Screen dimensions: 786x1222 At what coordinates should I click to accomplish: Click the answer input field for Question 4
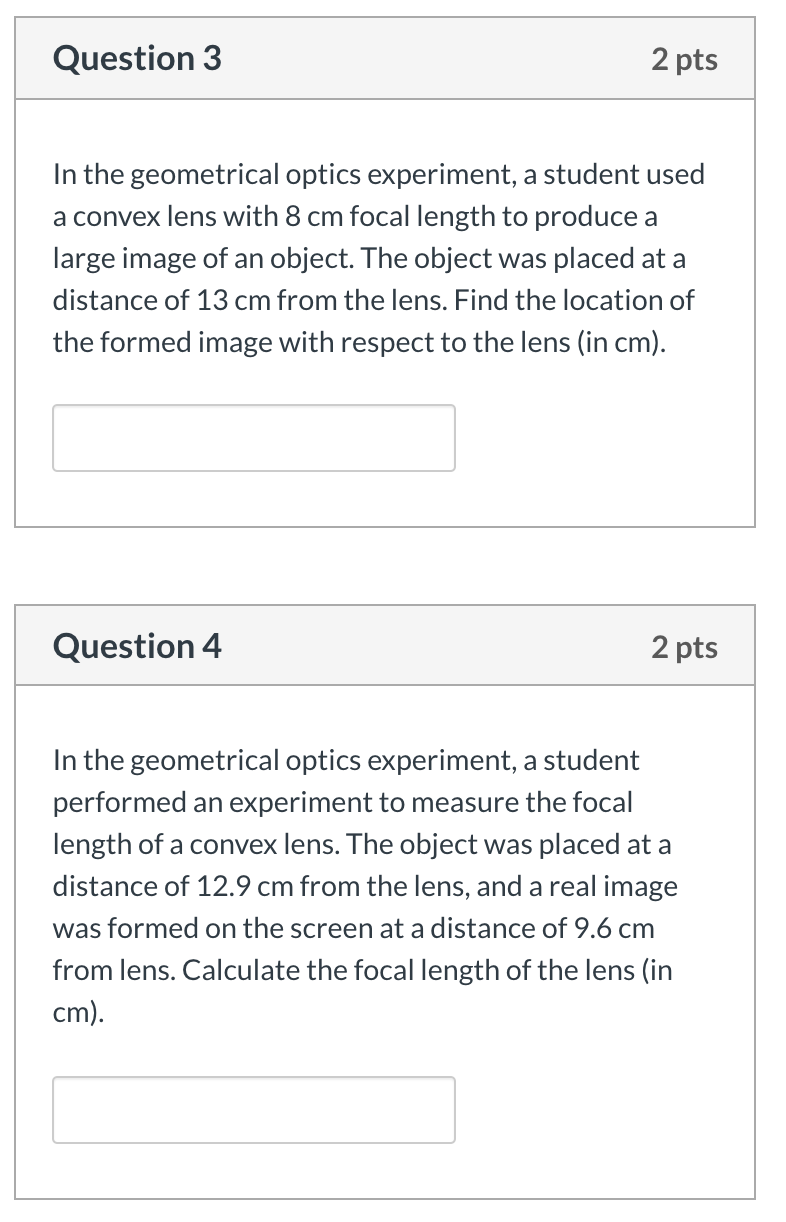pyautogui.click(x=253, y=1110)
